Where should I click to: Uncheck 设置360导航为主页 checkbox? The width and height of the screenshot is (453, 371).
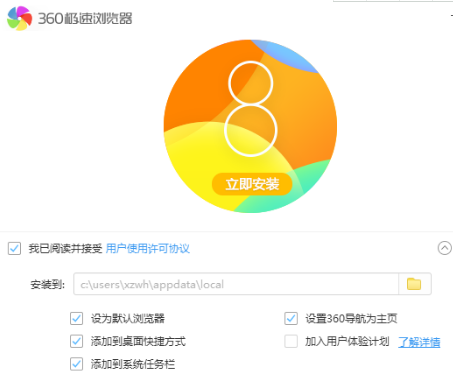pos(291,318)
